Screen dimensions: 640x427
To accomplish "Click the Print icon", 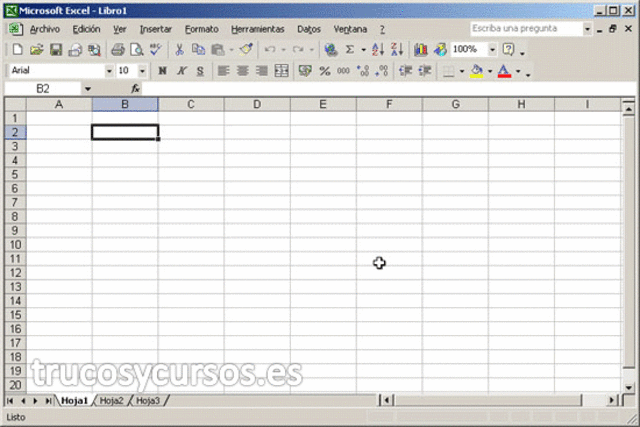I will tap(118, 50).
